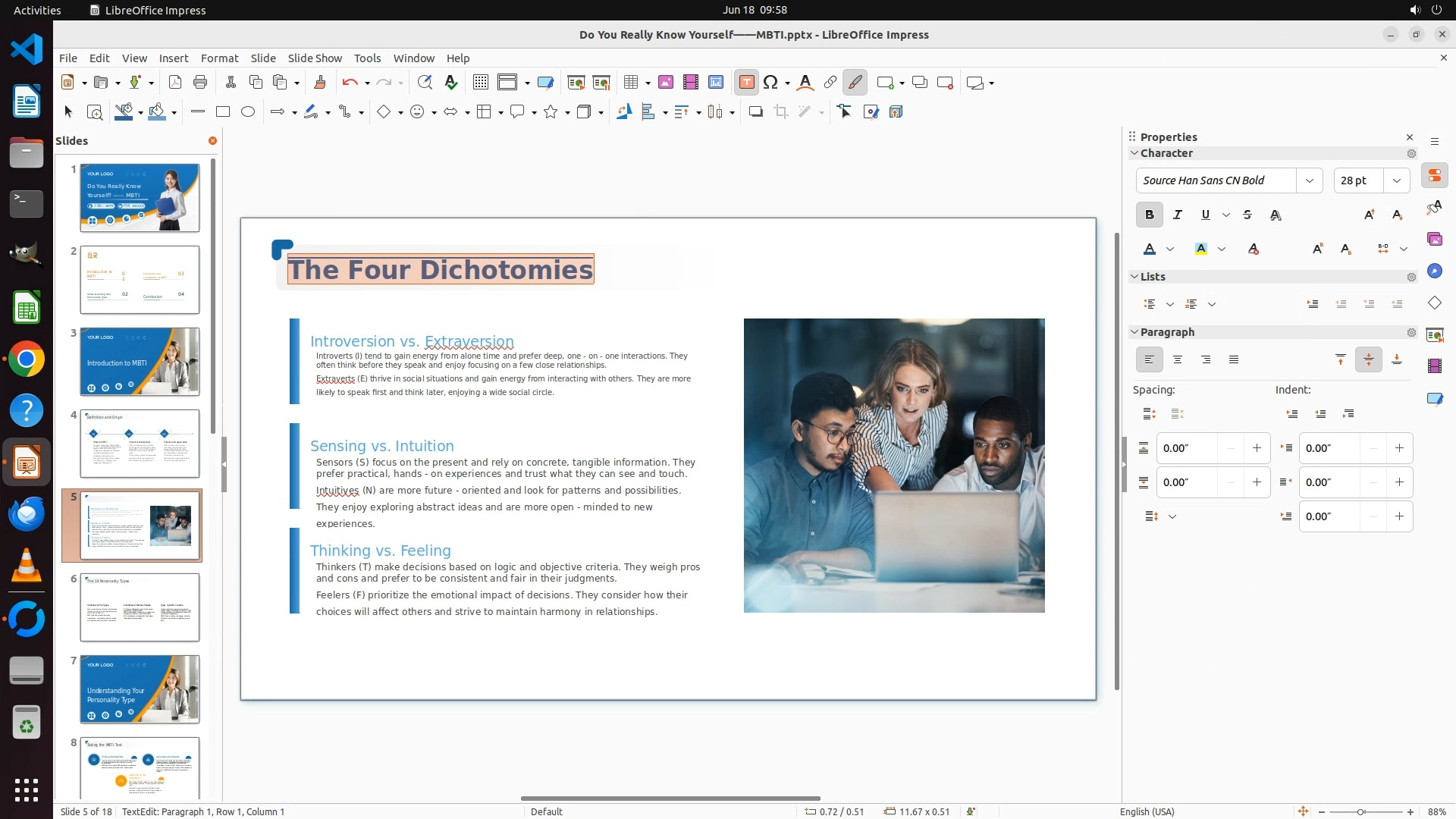
Task: Toggle the Display Grid icon
Action: click(480, 83)
